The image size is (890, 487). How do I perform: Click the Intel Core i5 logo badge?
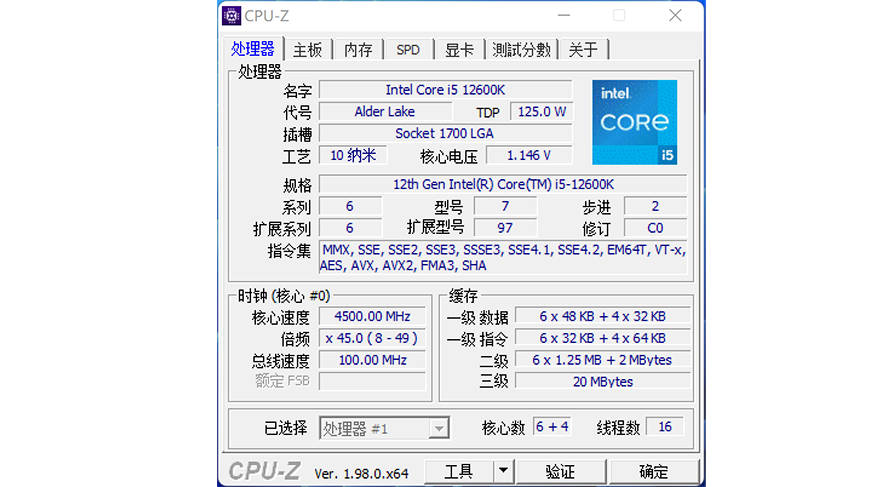click(x=635, y=122)
